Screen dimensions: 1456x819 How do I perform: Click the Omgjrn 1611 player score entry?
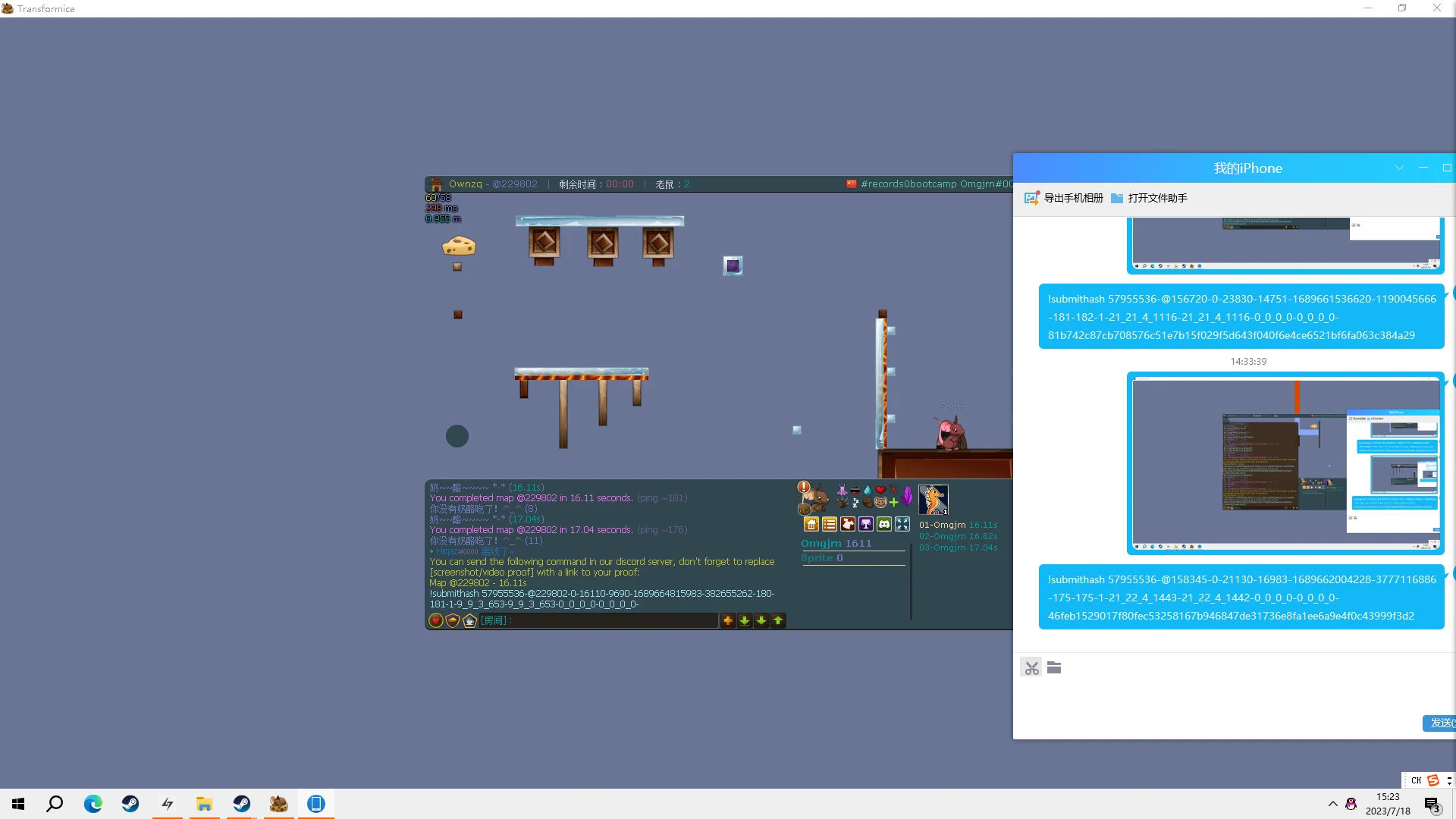tap(836, 543)
